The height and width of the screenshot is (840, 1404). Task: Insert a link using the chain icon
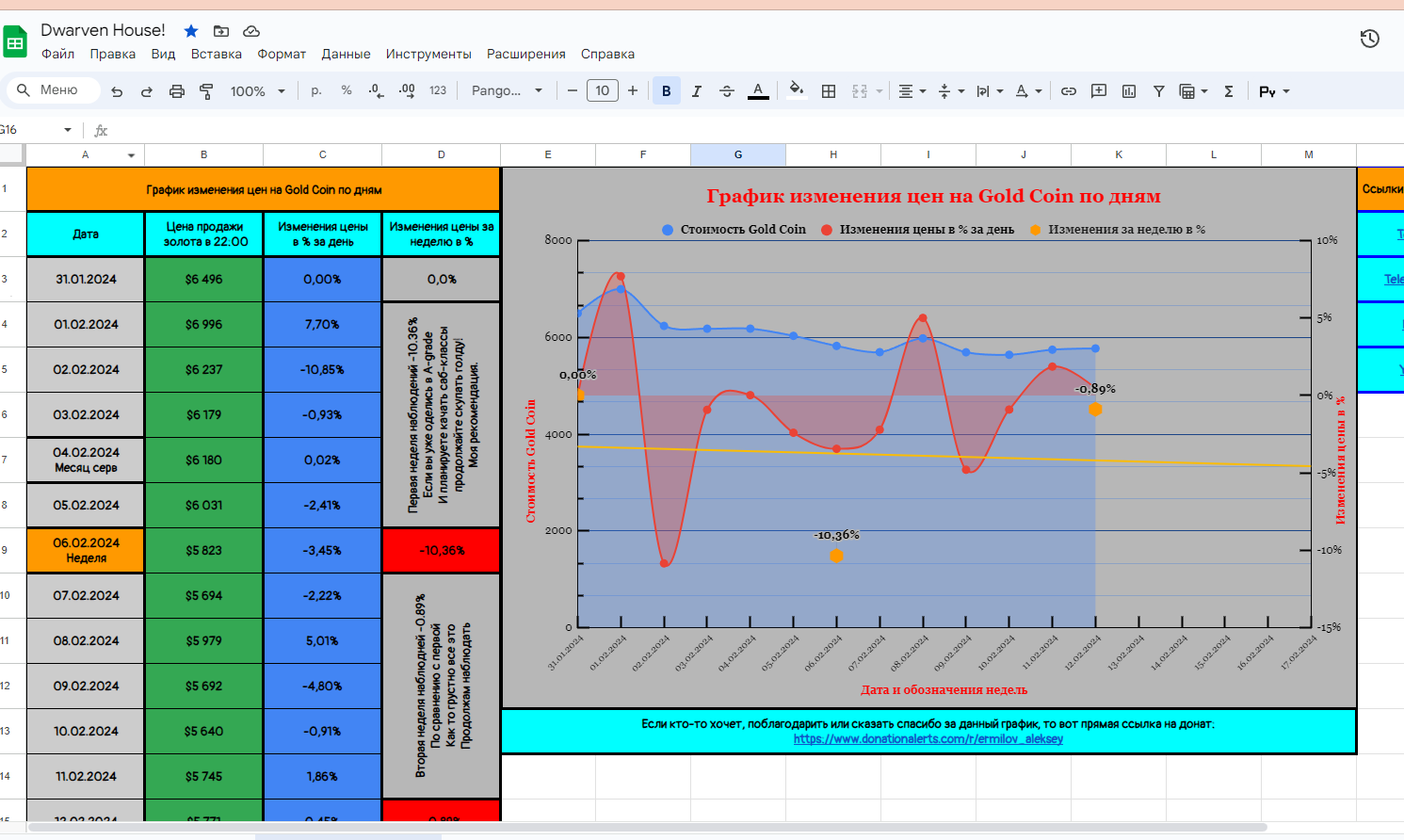click(x=1069, y=91)
